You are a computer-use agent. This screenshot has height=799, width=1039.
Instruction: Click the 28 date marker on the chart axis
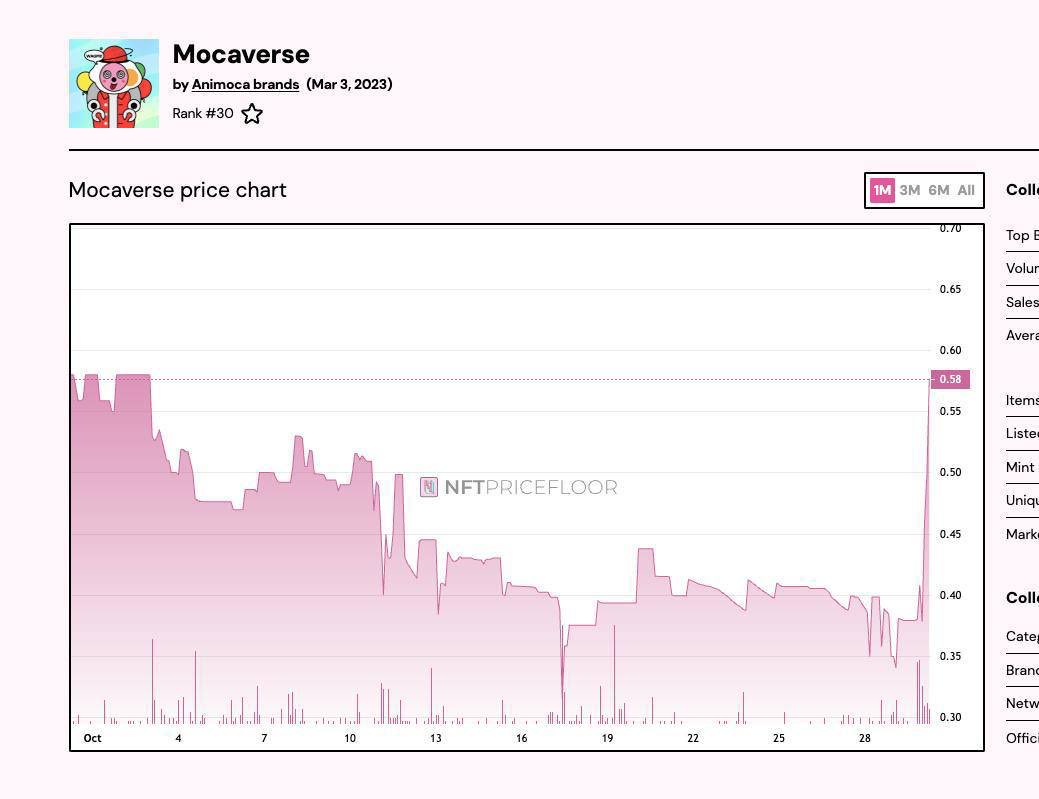(x=865, y=738)
